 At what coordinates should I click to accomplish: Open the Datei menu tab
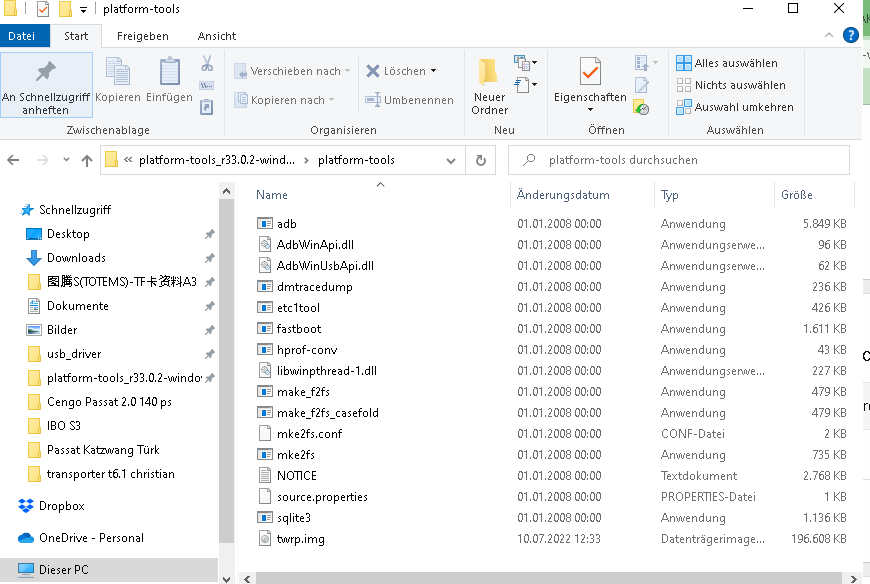[22, 36]
